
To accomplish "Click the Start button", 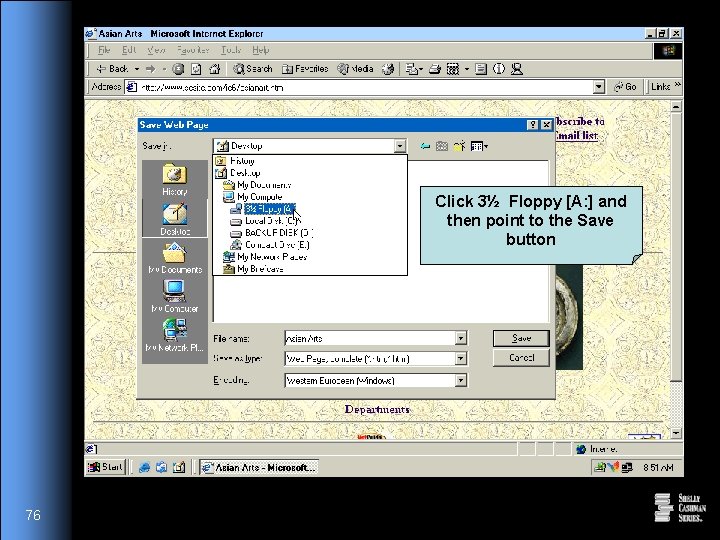I will coord(106,467).
